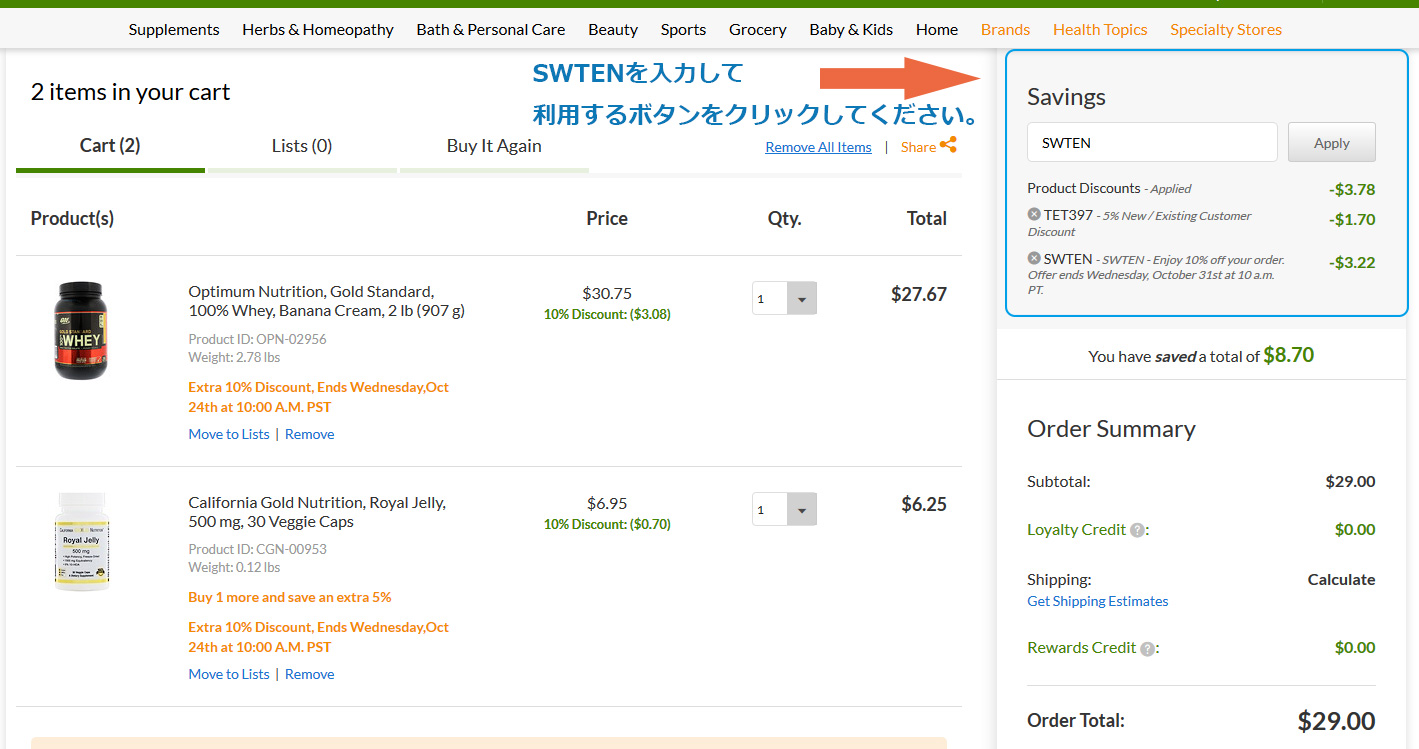Viewport: 1419px width, 749px height.
Task: Click the Order Total $29.00 value
Action: click(1336, 721)
